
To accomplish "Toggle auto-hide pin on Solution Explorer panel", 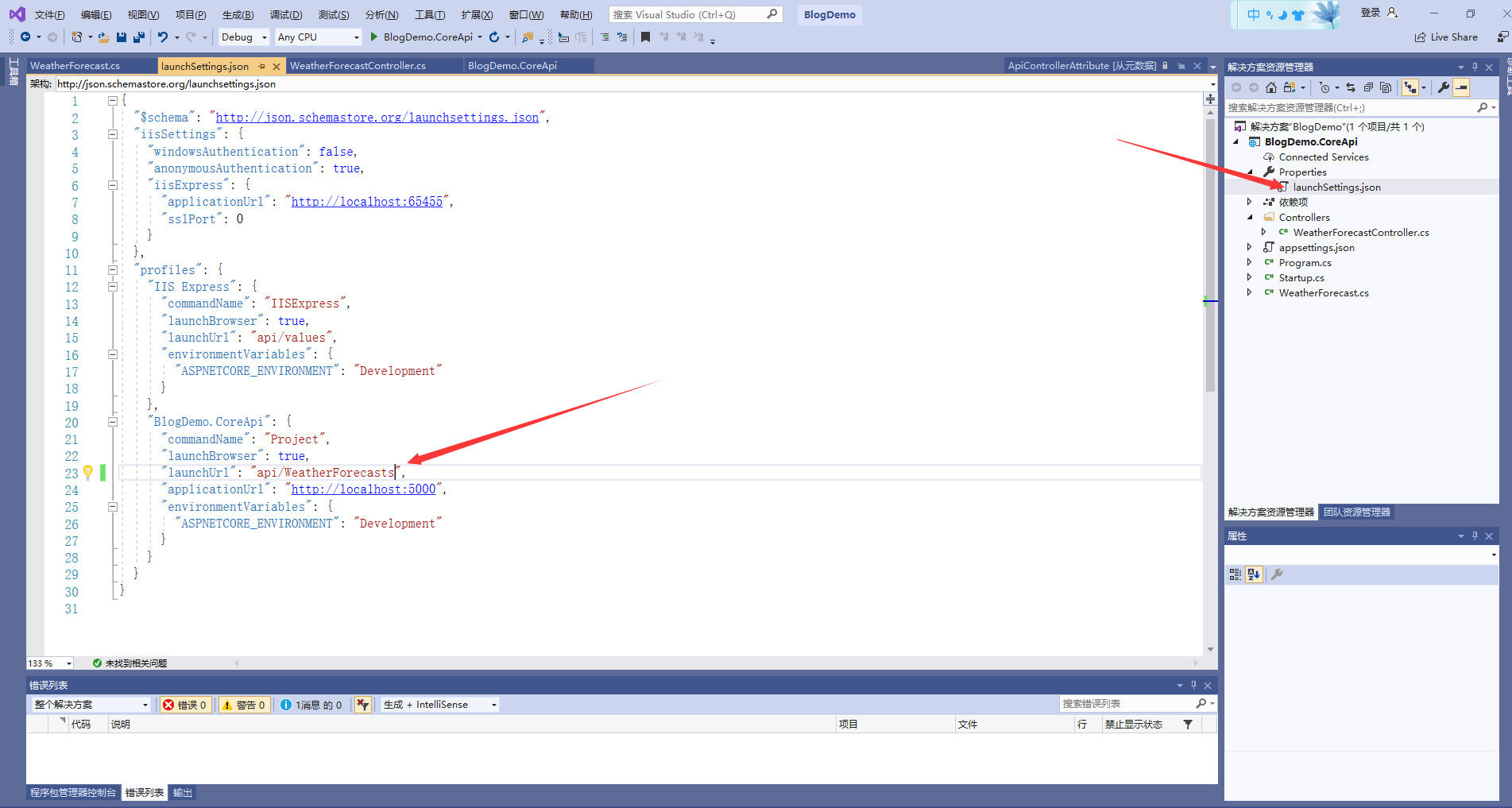I will click(1475, 68).
